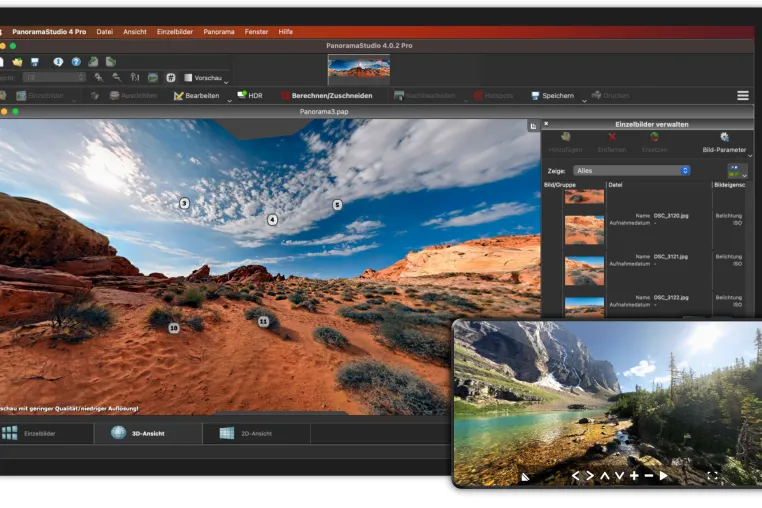Screen dimensions: 762x508
Task: Toggle the grid hash icon
Action: click(171, 77)
